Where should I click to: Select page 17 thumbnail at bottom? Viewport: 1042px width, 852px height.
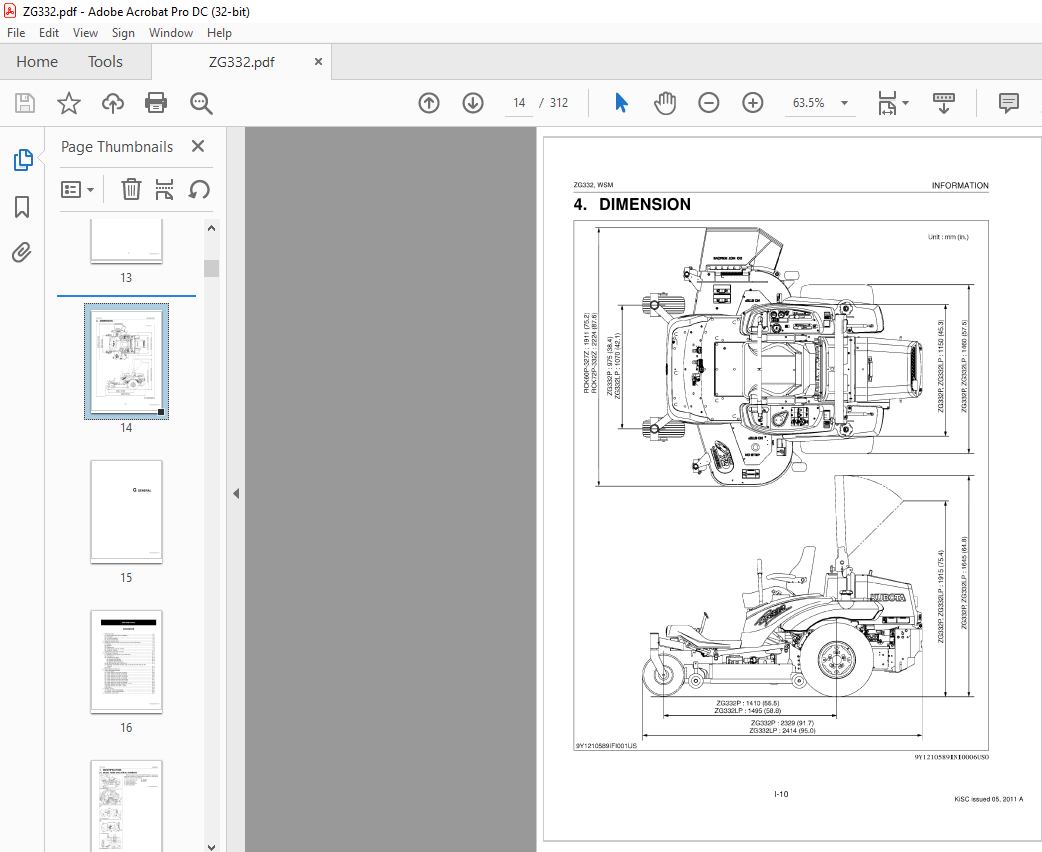[x=126, y=805]
